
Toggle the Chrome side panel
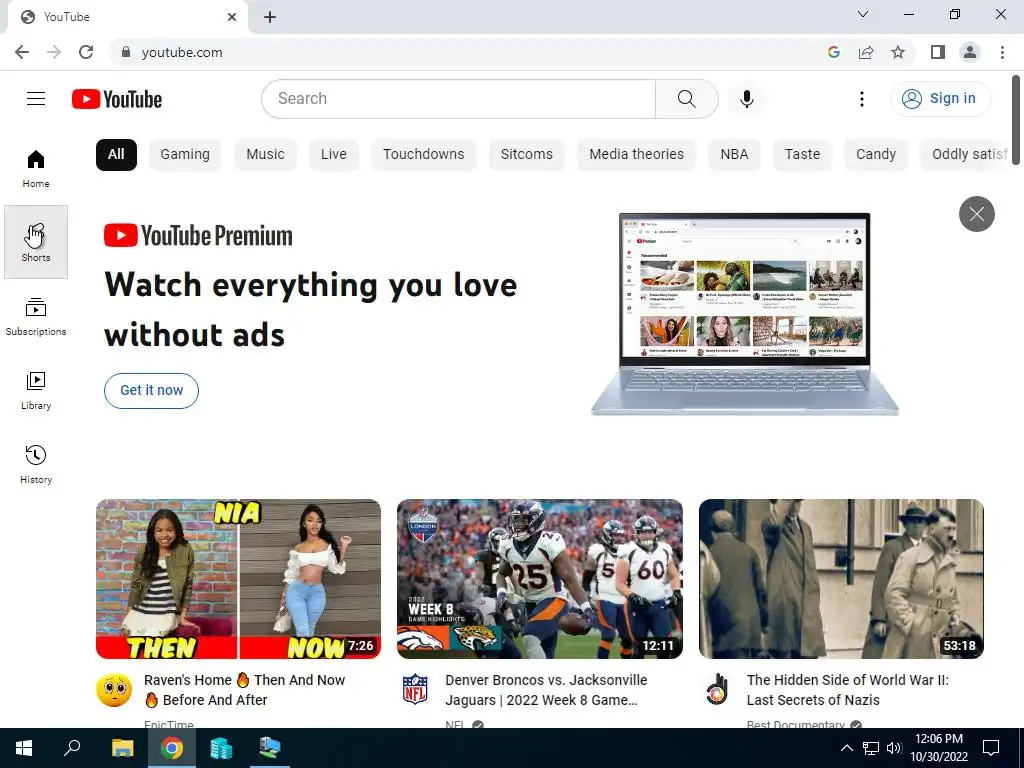[938, 52]
